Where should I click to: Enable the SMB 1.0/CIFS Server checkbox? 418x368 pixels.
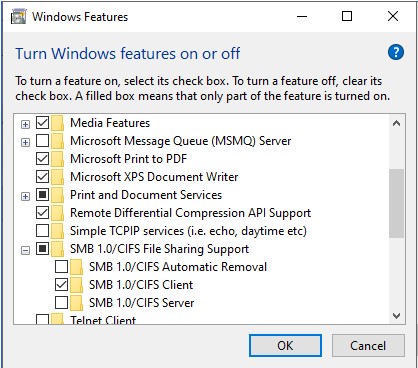coord(61,303)
